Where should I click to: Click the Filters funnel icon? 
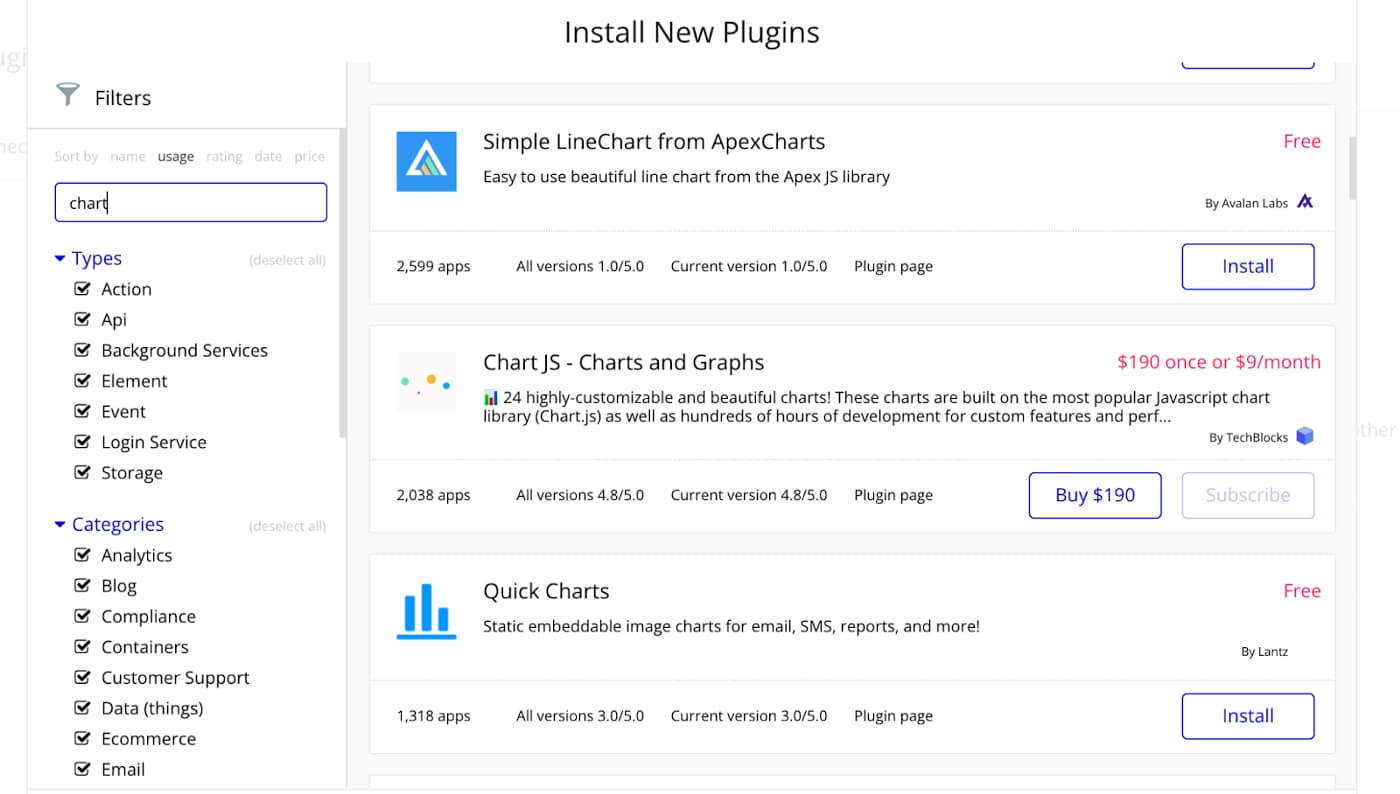(x=67, y=95)
